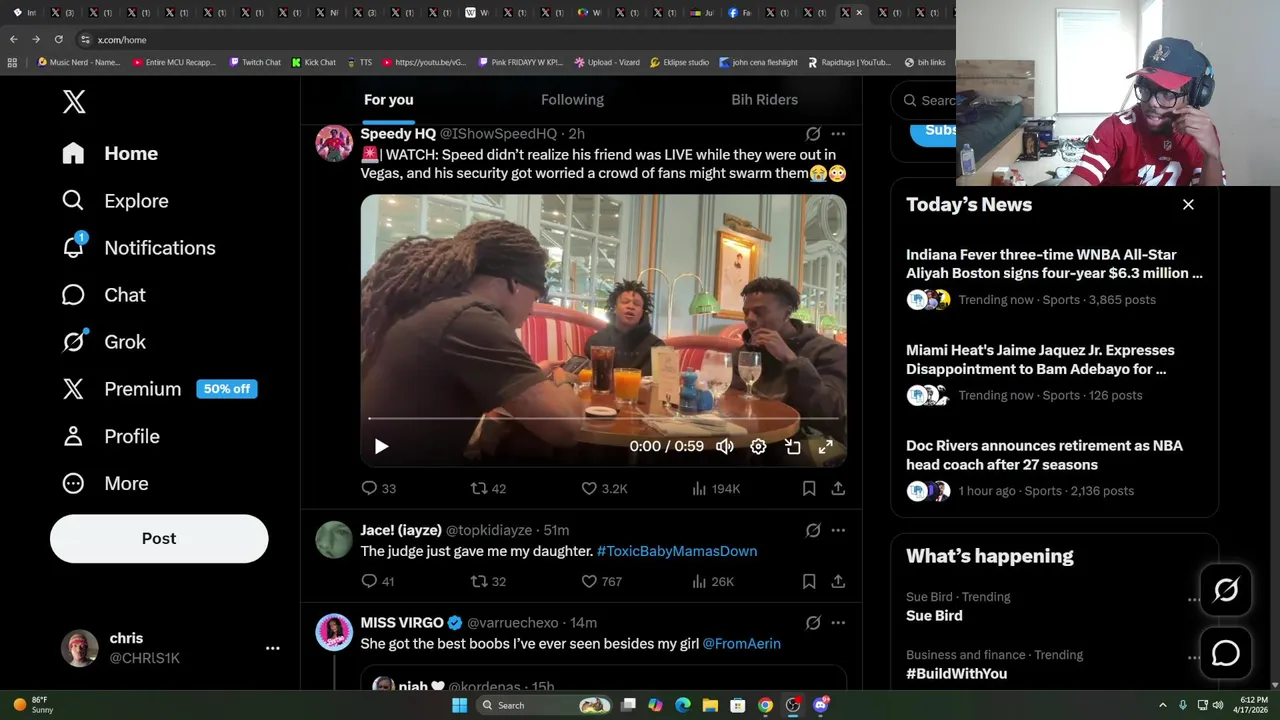Viewport: 1280px width, 720px height.
Task: Open the floating Grok button
Action: 1226,590
